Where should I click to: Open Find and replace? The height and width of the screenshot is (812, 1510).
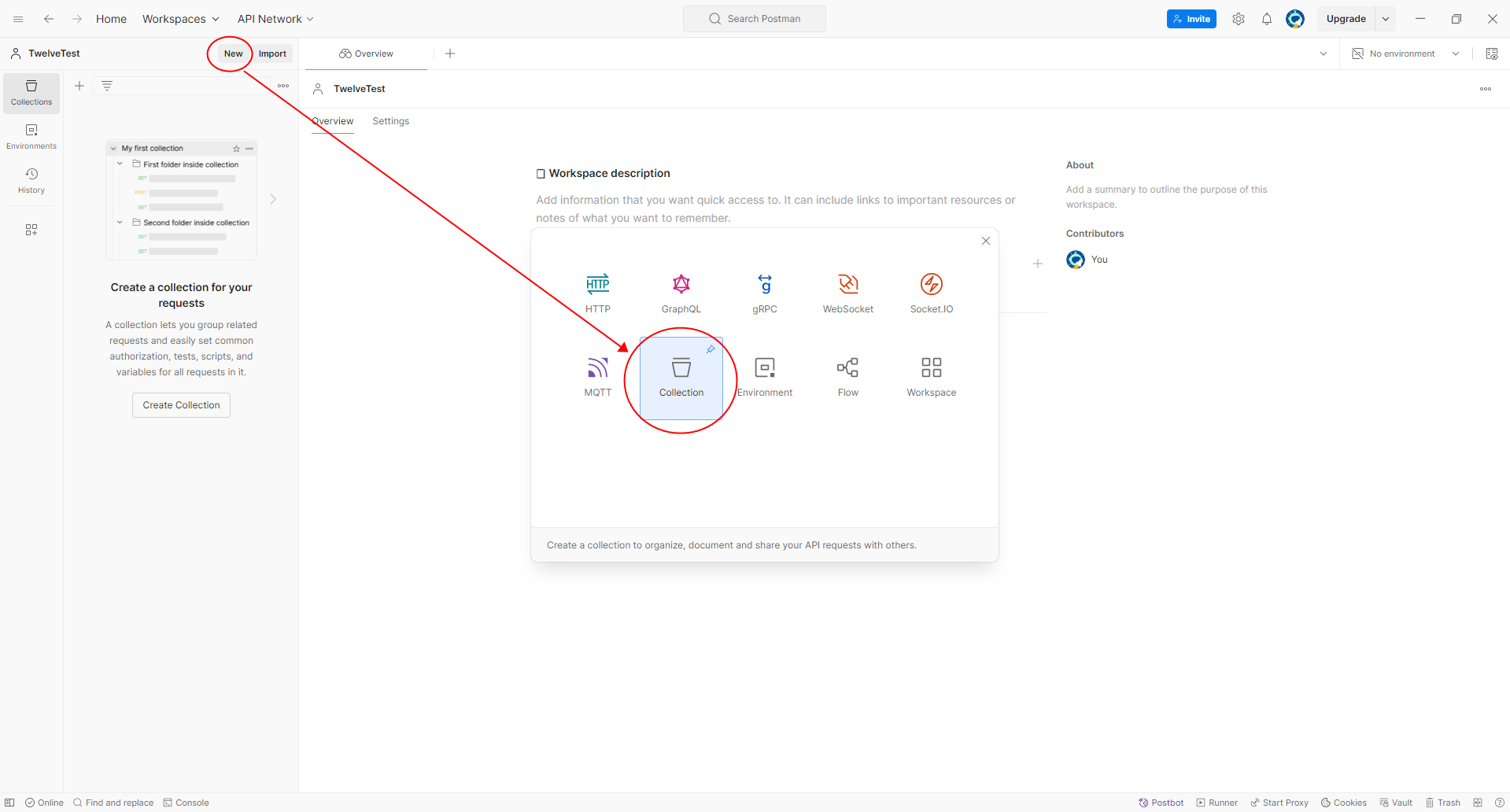pos(113,803)
